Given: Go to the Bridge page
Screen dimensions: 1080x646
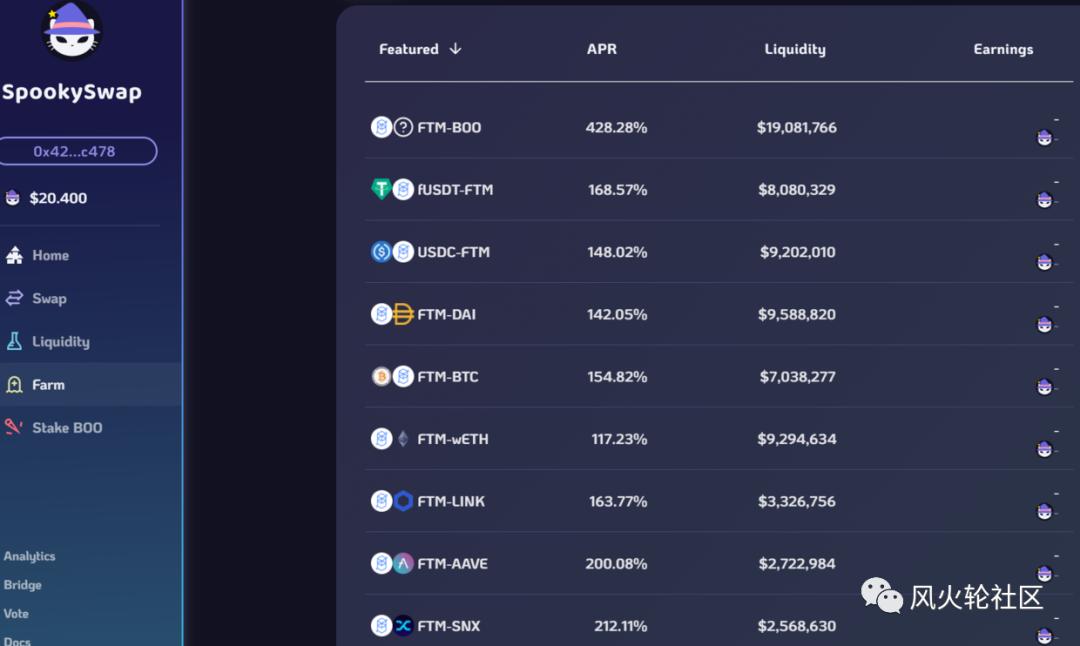Looking at the screenshot, I should pyautogui.click(x=23, y=585).
